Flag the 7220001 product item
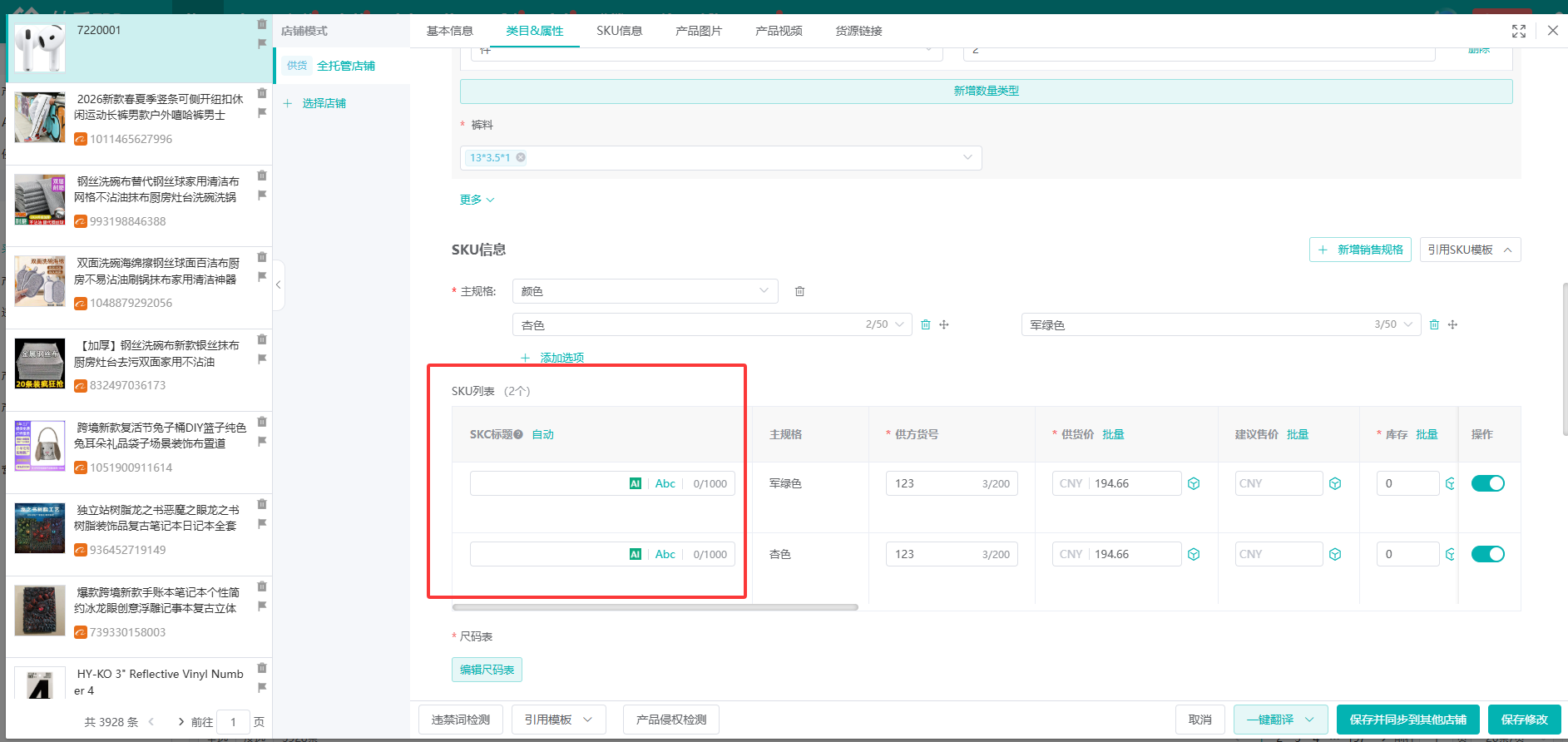 (x=262, y=43)
